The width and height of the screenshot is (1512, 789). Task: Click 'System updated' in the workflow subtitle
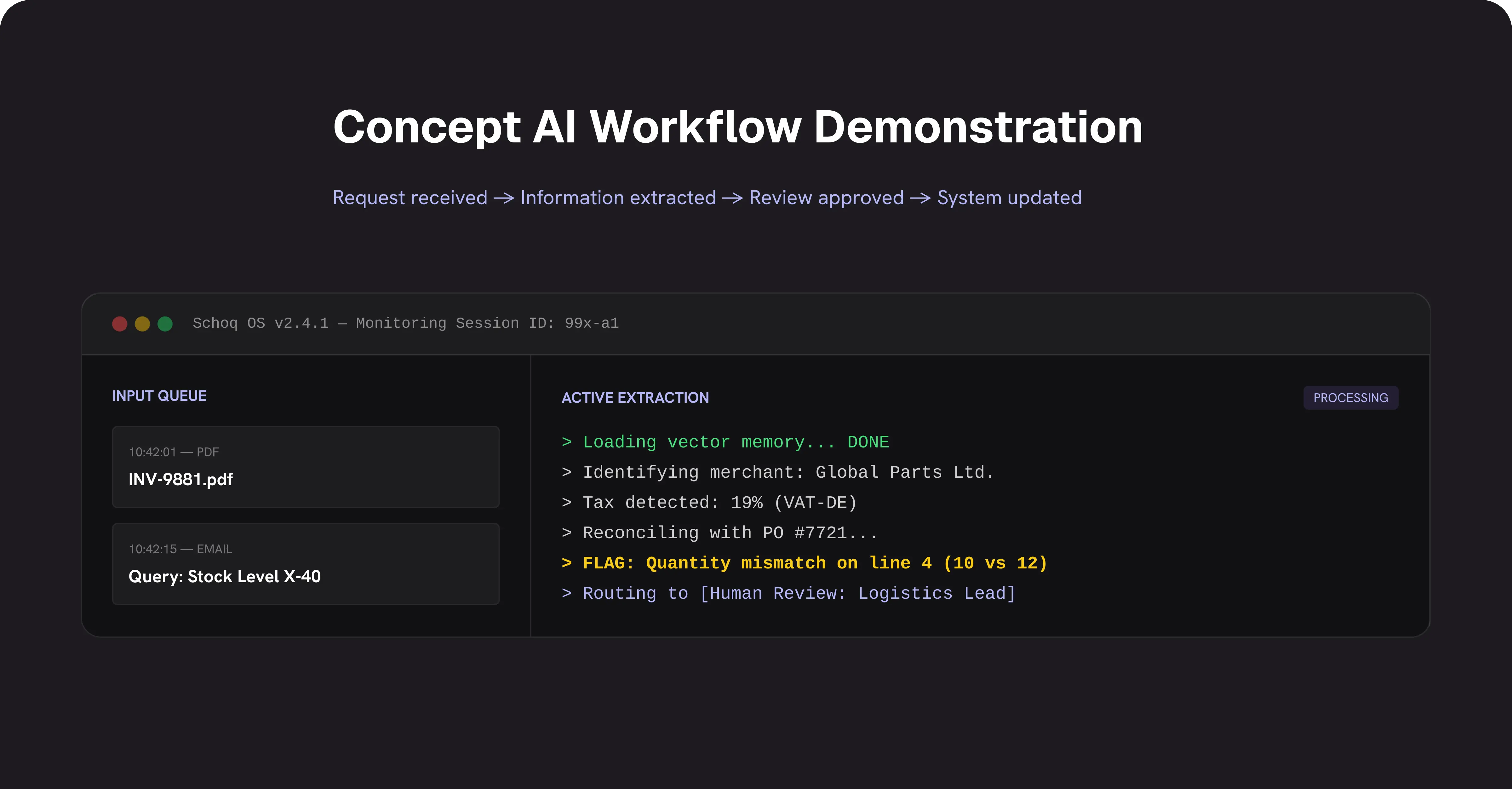click(x=1010, y=198)
